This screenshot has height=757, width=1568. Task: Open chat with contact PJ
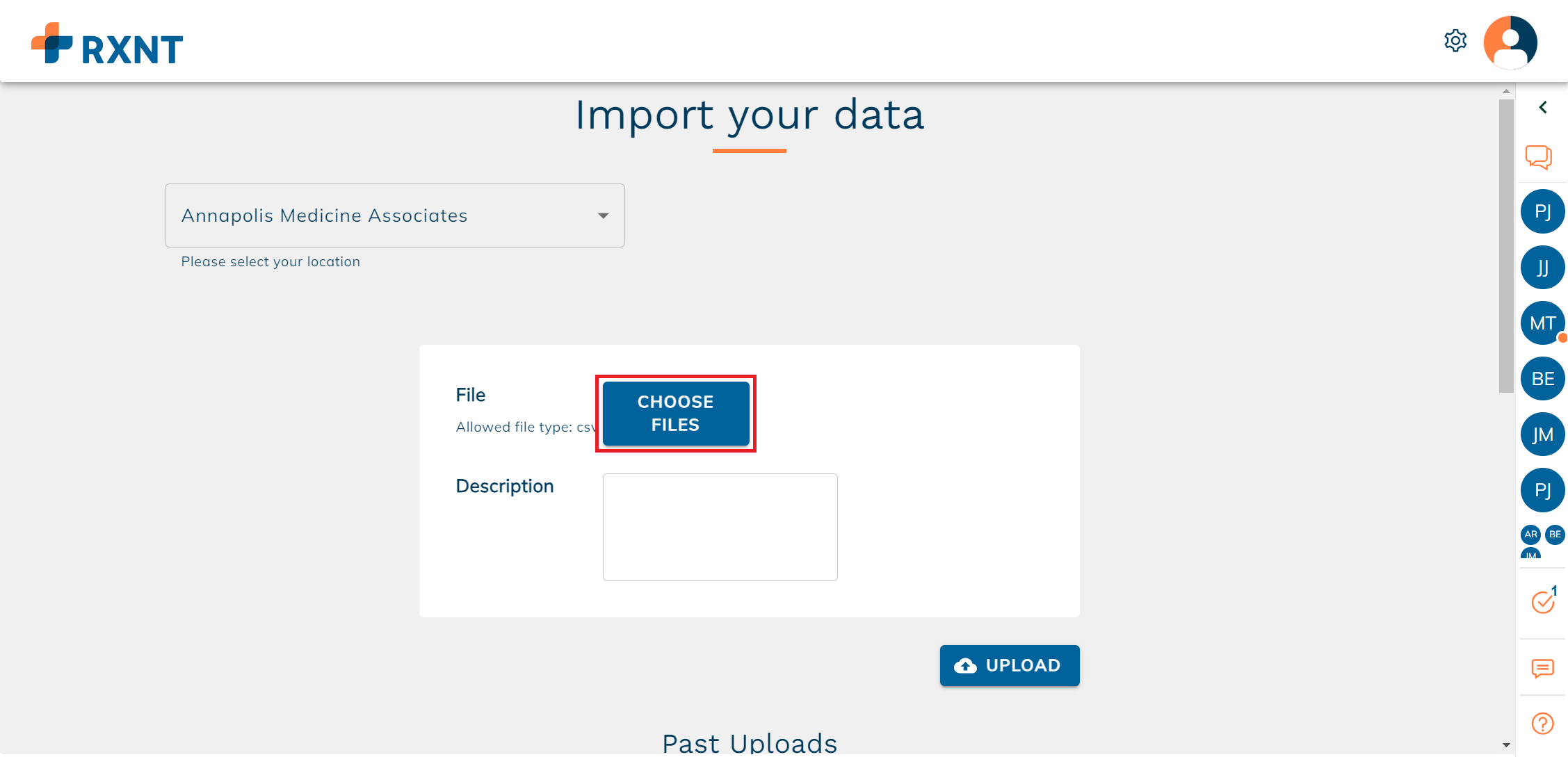(x=1542, y=211)
